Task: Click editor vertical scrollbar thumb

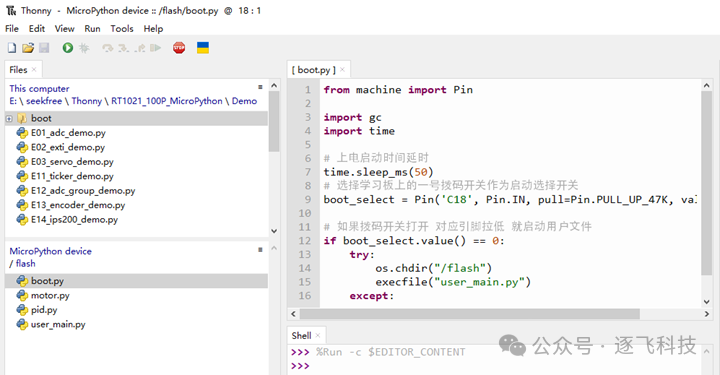Action: tap(707, 184)
